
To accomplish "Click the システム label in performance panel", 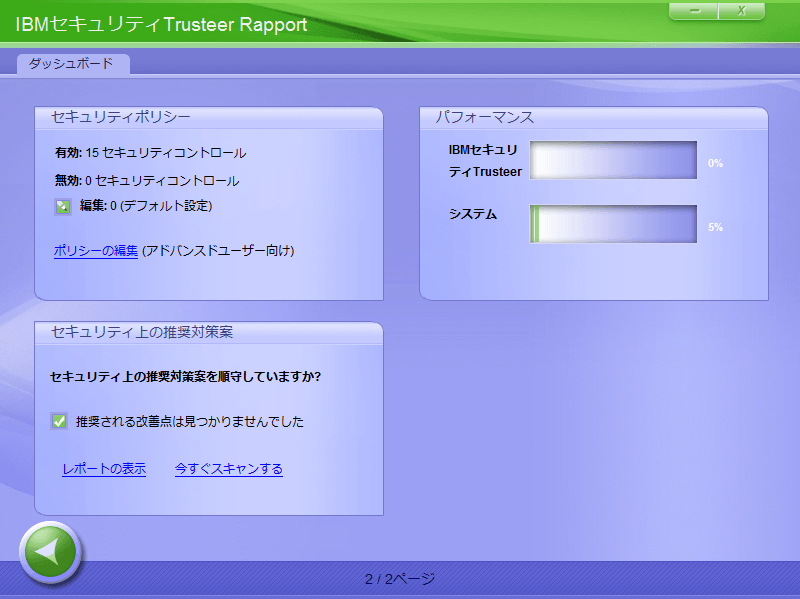I will pyautogui.click(x=472, y=214).
